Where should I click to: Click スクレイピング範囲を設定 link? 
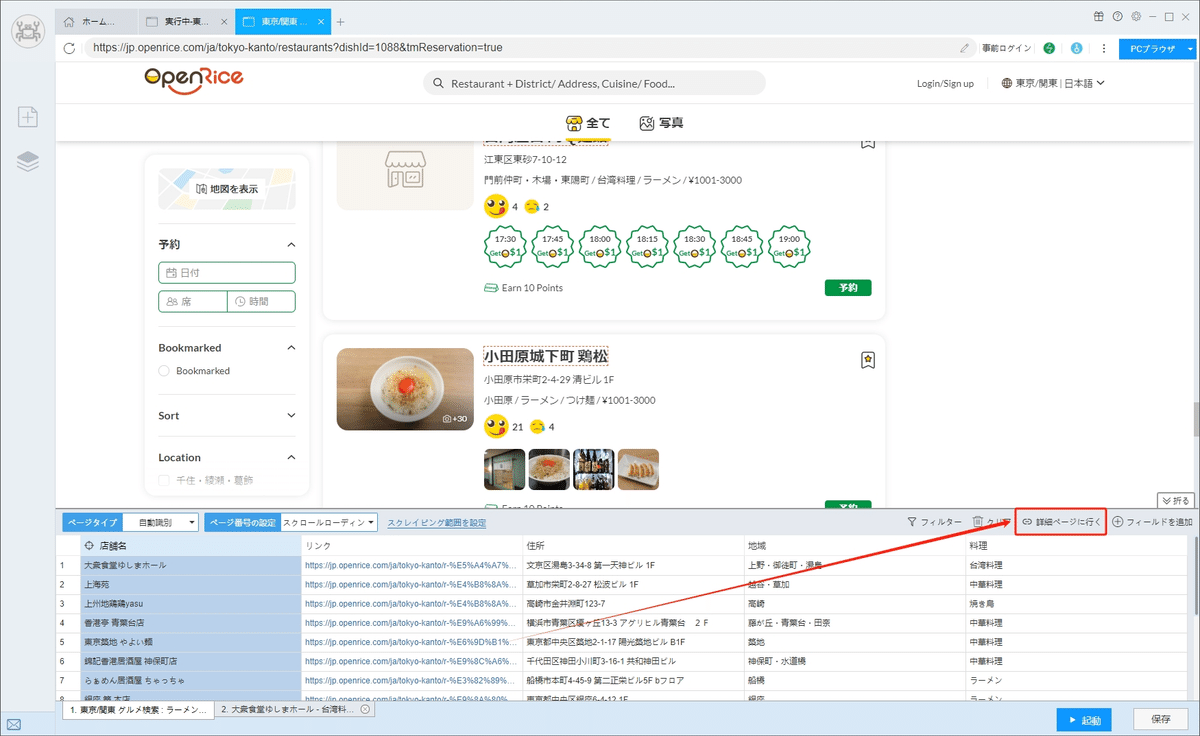[x=437, y=522]
